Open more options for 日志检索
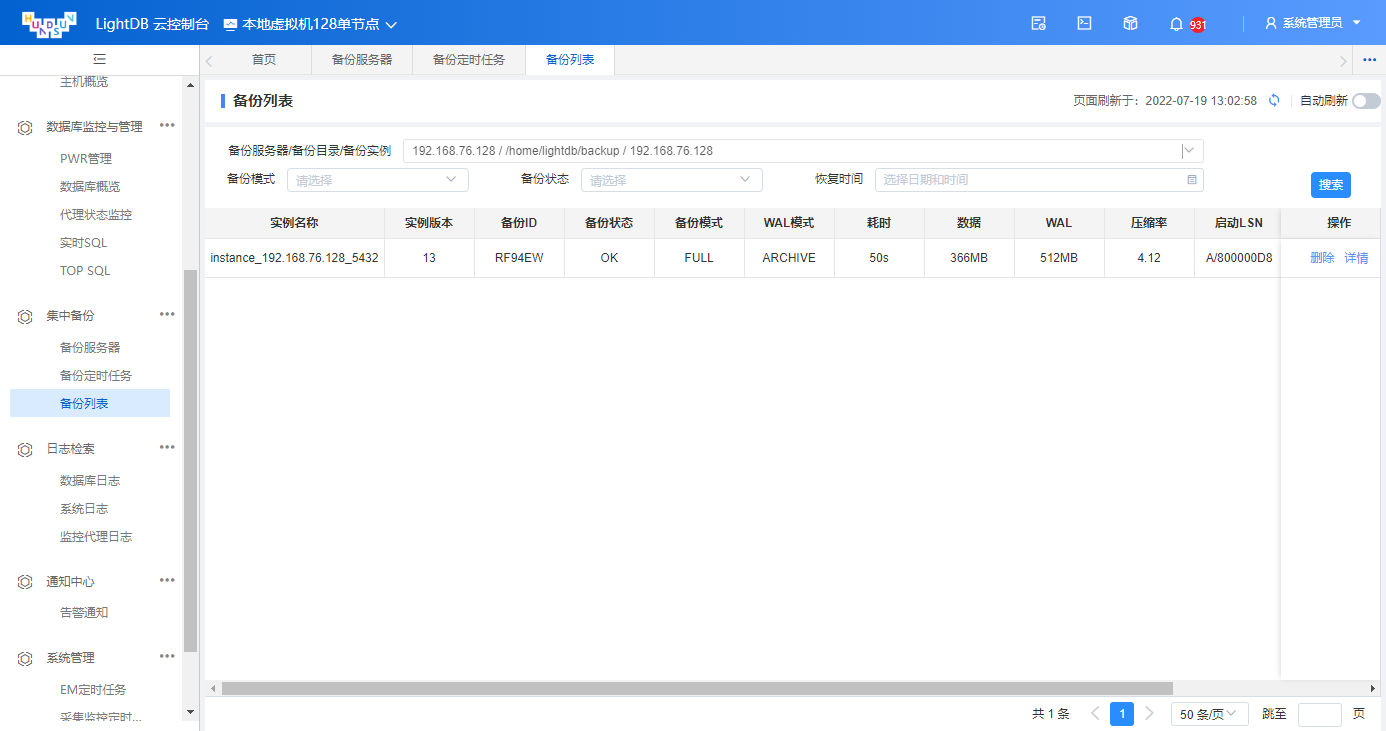This screenshot has height=731, width=1386. point(167,447)
